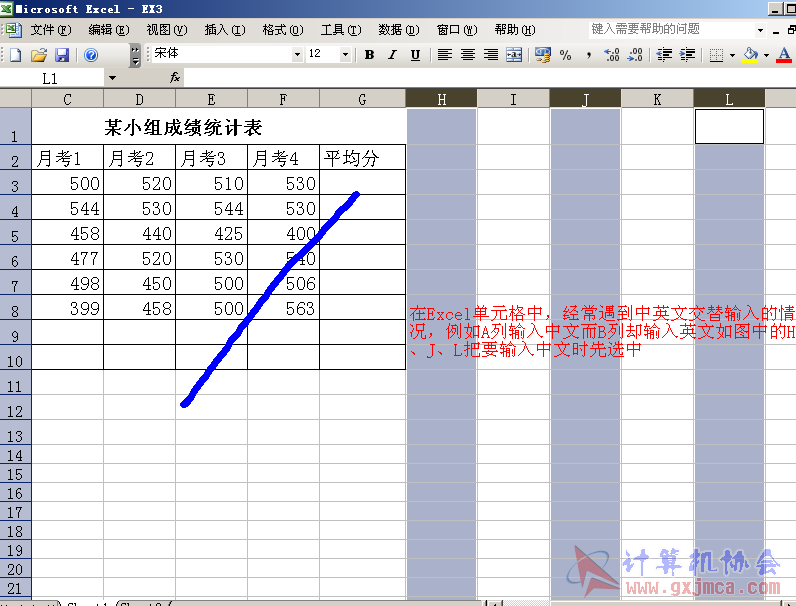Open the 帮助 (Help) menu

[x=515, y=30]
